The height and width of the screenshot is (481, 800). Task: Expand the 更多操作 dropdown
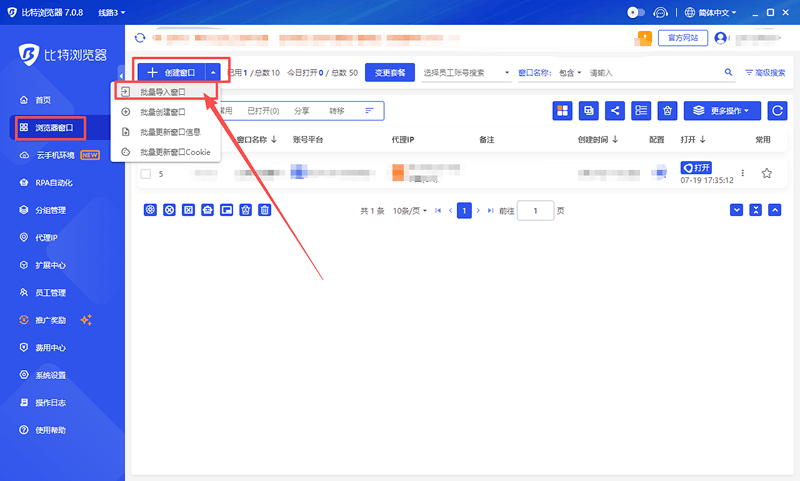click(722, 111)
